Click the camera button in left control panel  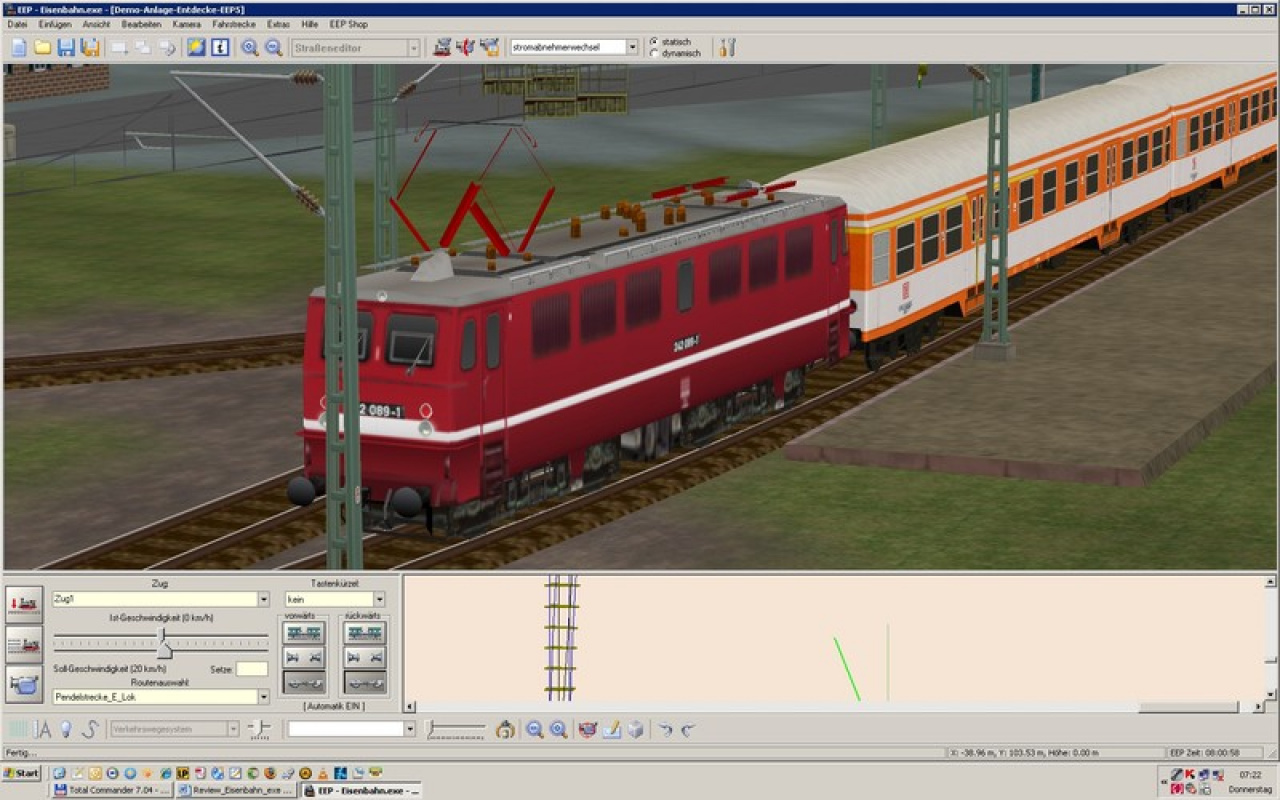[x=24, y=685]
